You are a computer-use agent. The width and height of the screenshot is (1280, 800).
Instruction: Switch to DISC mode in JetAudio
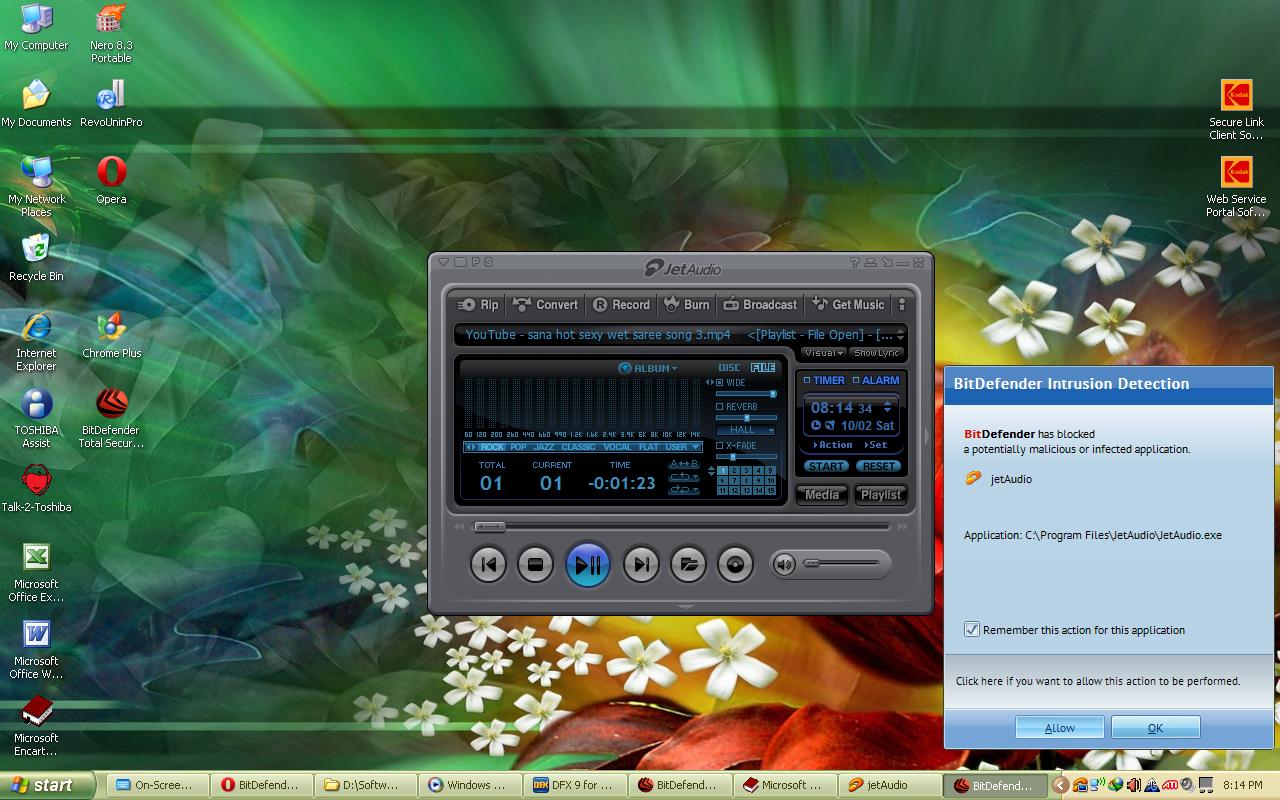pyautogui.click(x=730, y=368)
